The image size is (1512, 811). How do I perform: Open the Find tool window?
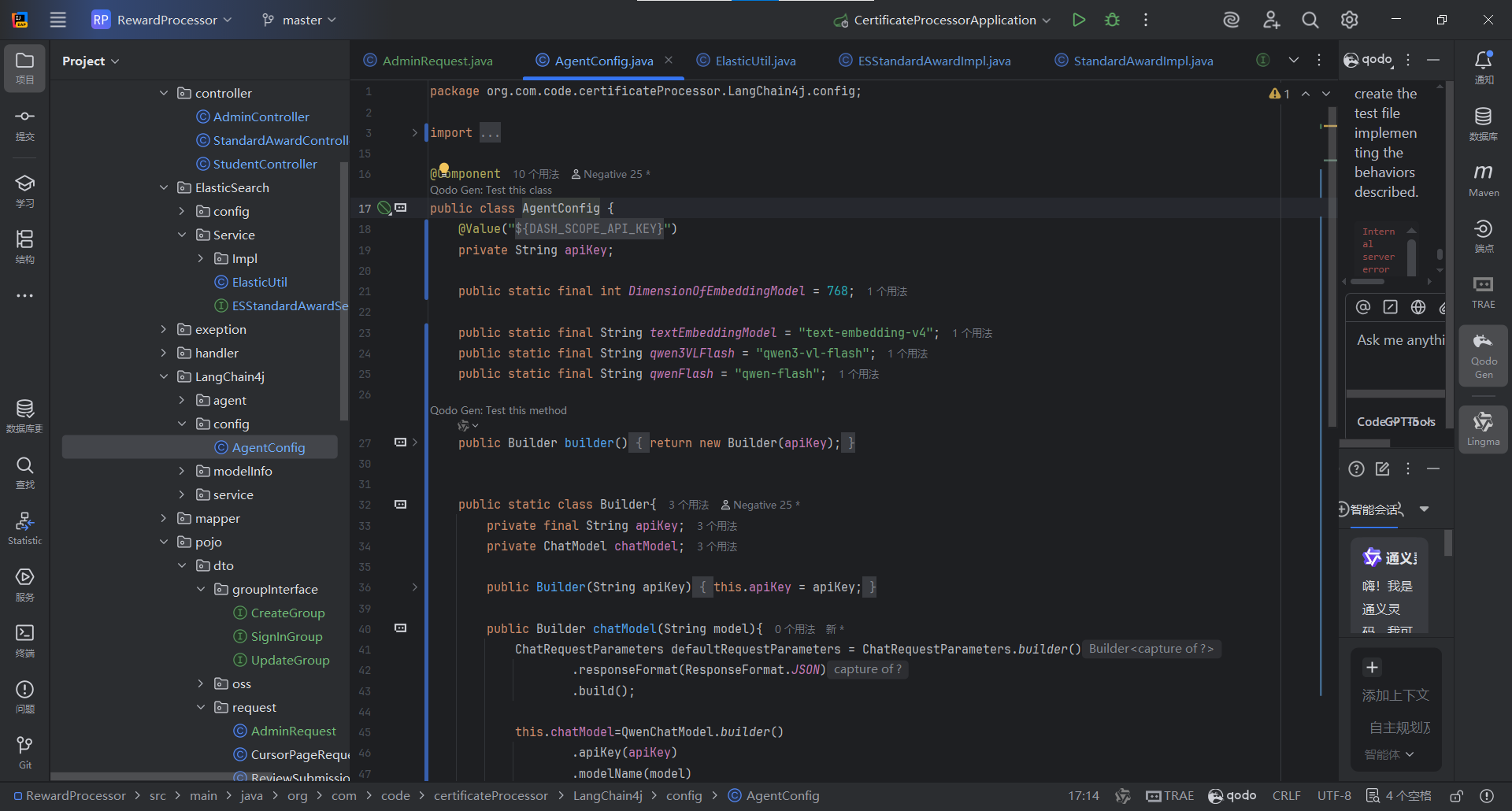[x=24, y=472]
